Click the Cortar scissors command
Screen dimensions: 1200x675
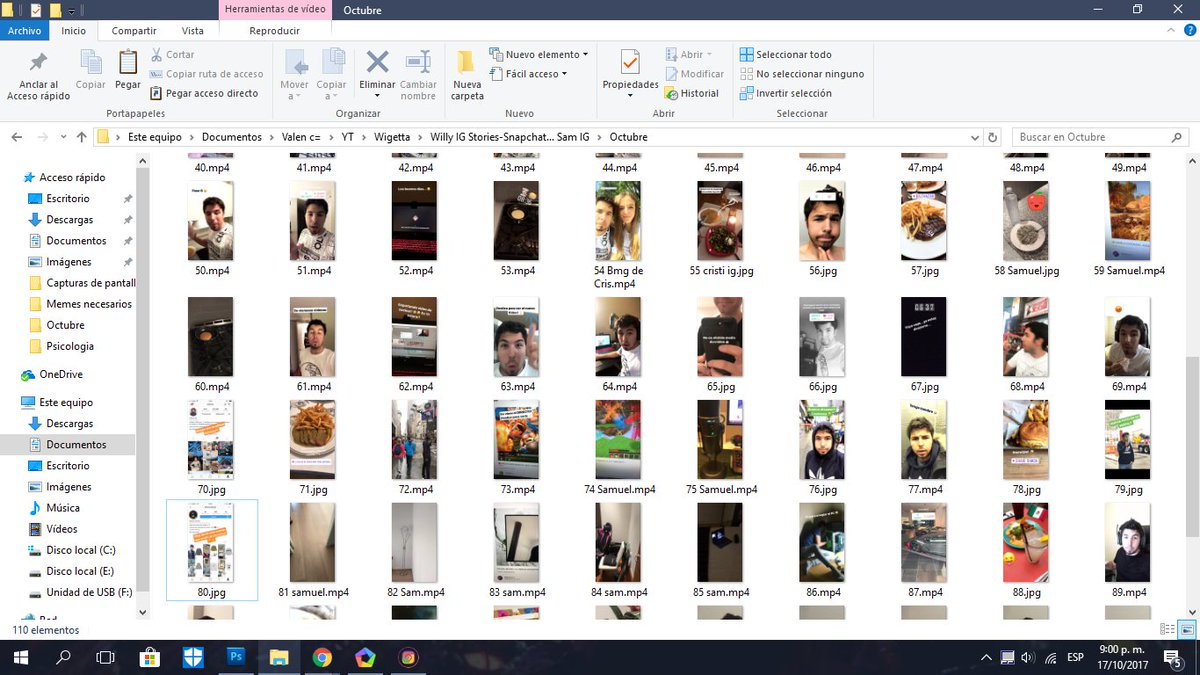tap(173, 55)
